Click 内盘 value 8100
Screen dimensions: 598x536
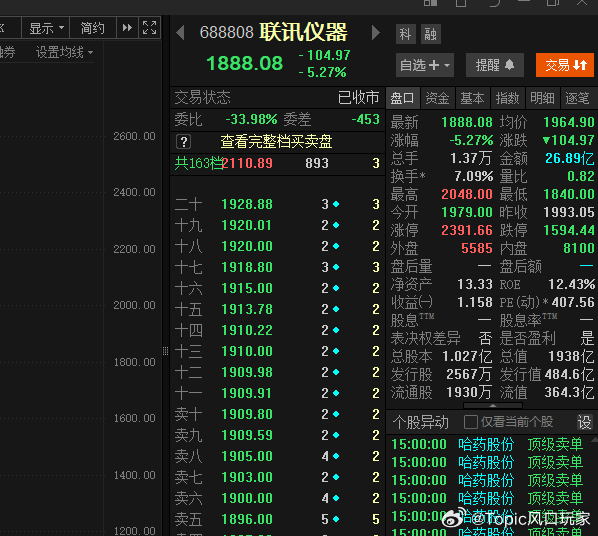(x=579, y=248)
